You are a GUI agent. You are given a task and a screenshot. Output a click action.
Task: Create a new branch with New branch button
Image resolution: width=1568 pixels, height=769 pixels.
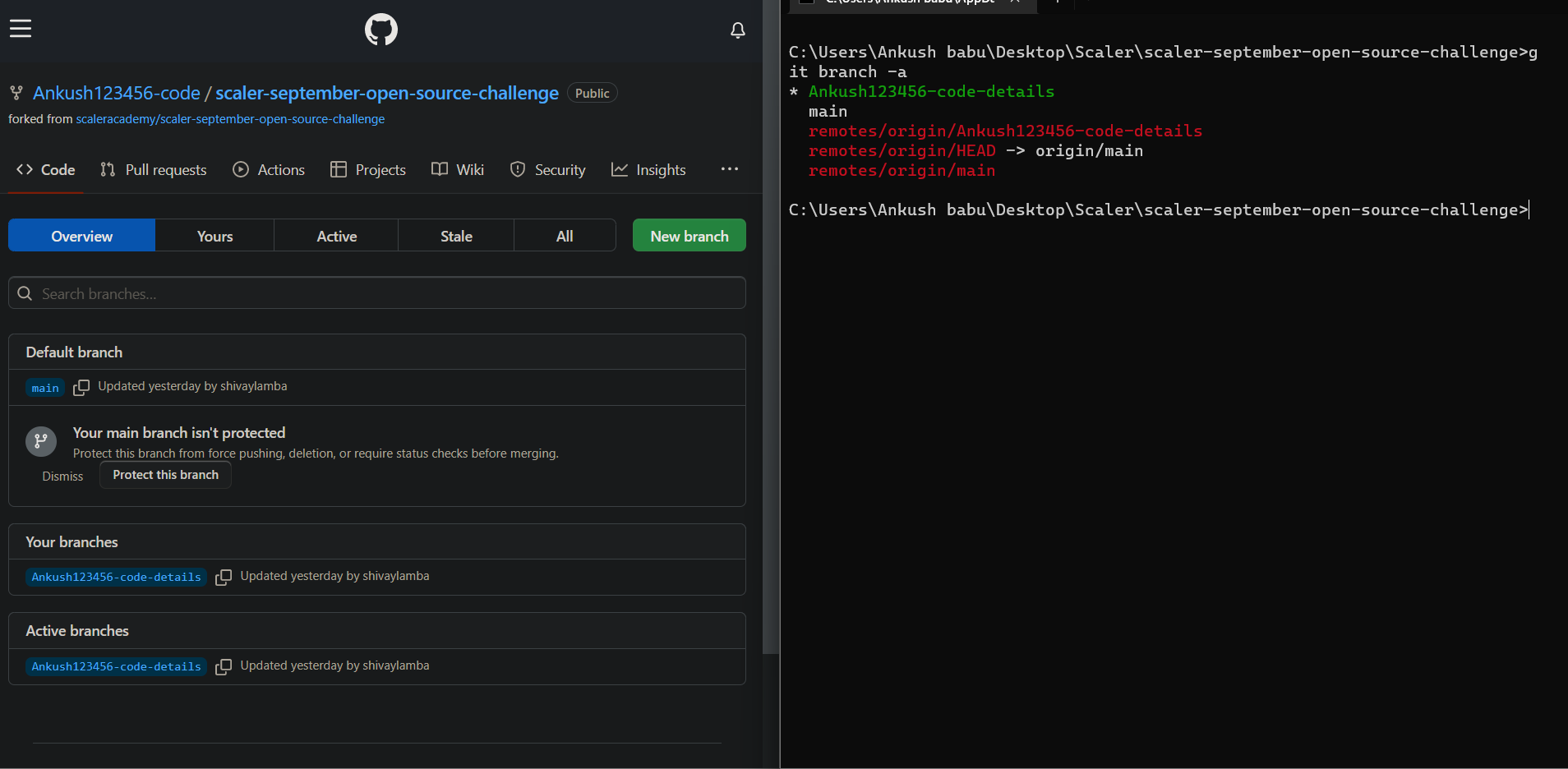tap(689, 236)
